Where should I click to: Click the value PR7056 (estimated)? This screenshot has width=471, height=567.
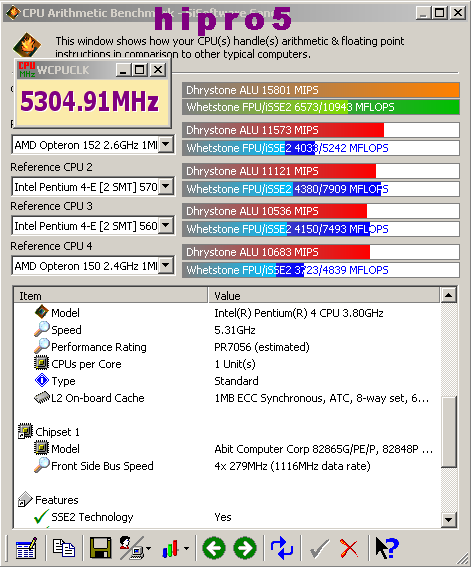[x=262, y=347]
